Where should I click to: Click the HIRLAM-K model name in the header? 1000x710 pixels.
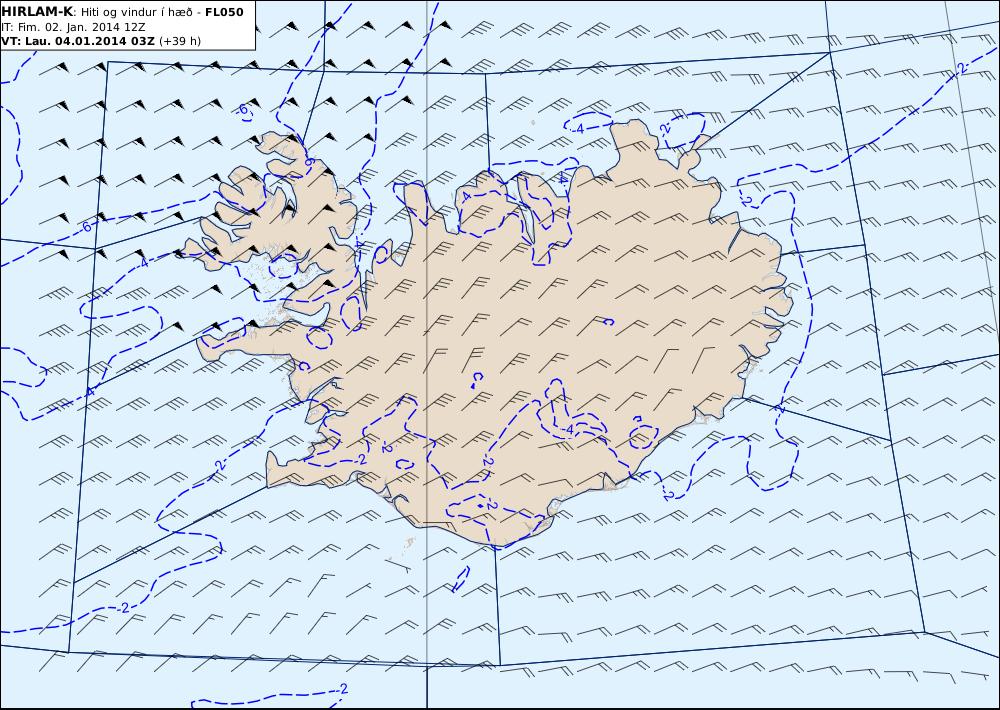38,12
